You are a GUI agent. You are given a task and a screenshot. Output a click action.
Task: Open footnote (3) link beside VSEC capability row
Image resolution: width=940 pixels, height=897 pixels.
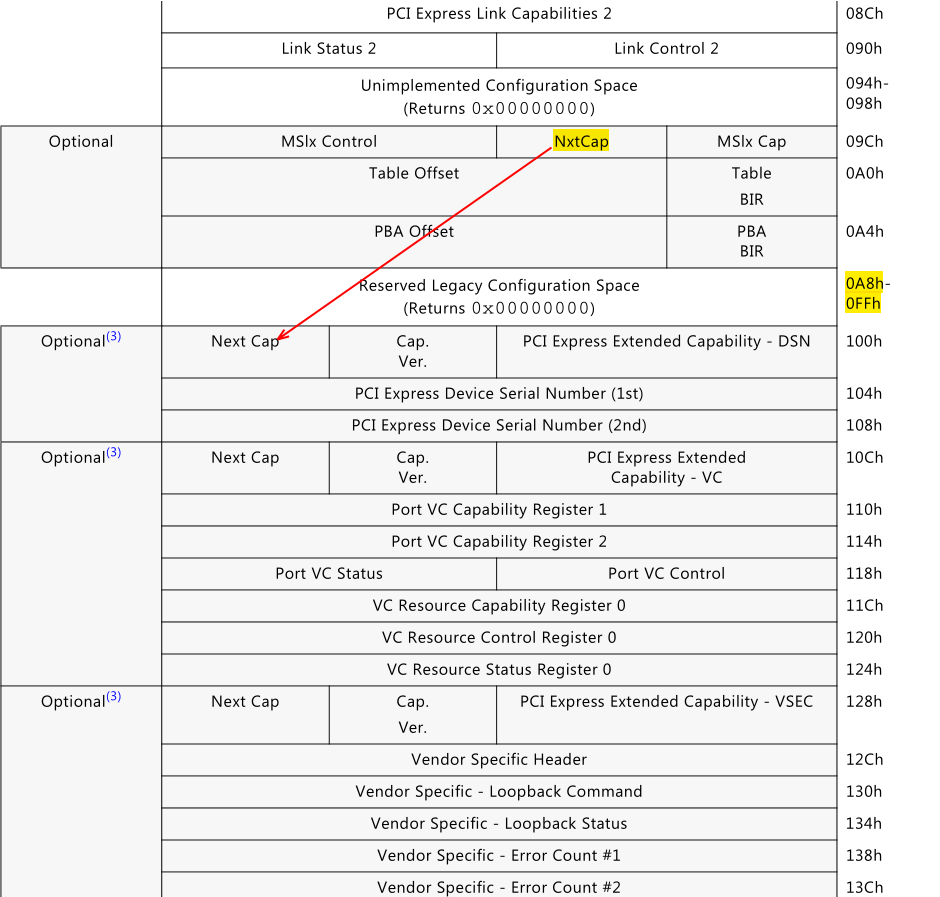113,697
